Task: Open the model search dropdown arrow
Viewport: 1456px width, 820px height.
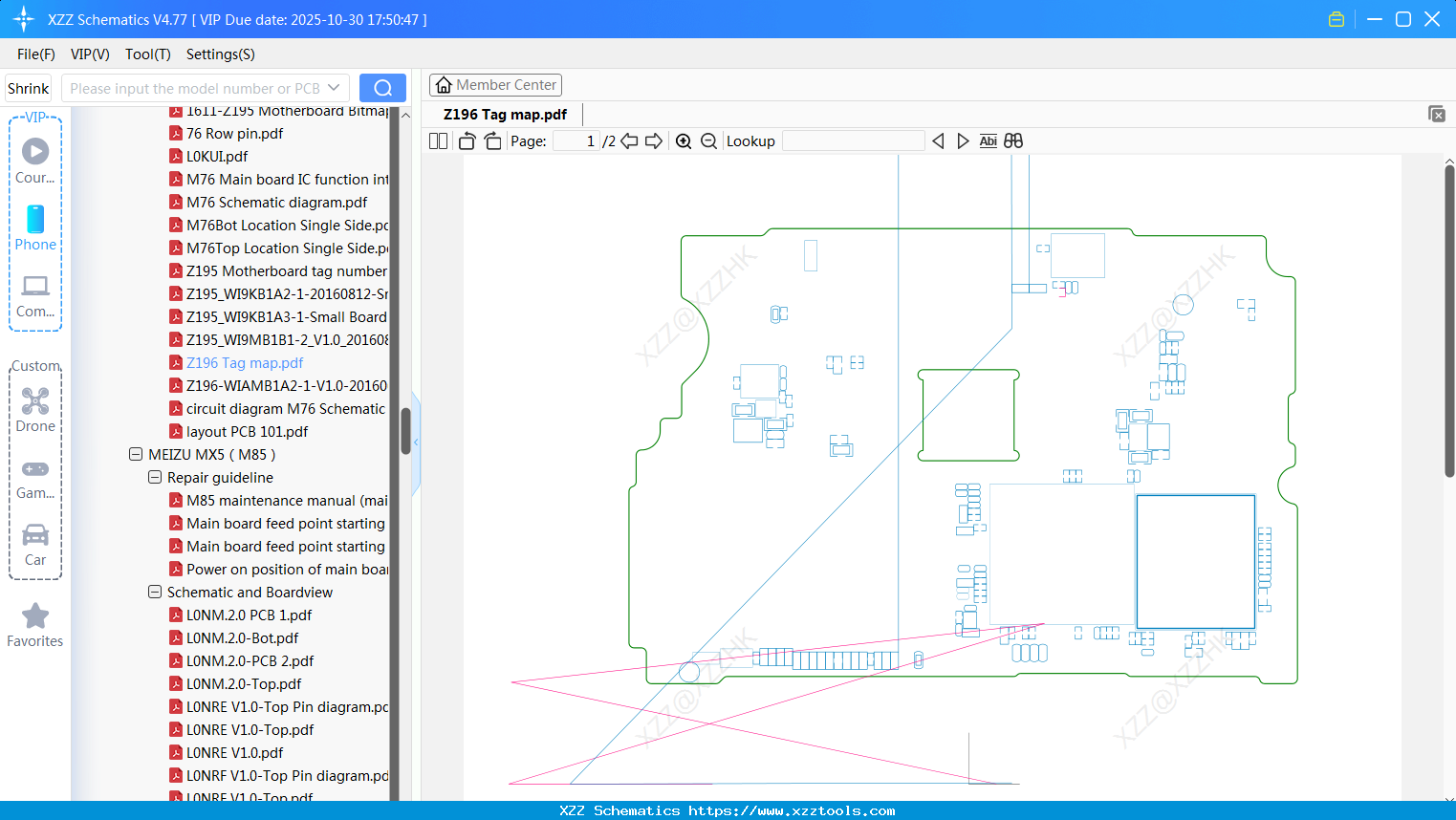Action: (334, 87)
